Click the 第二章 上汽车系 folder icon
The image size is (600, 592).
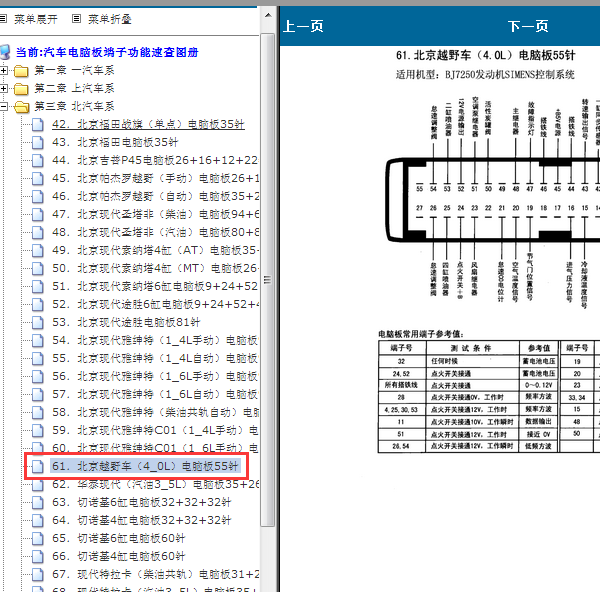(21, 89)
